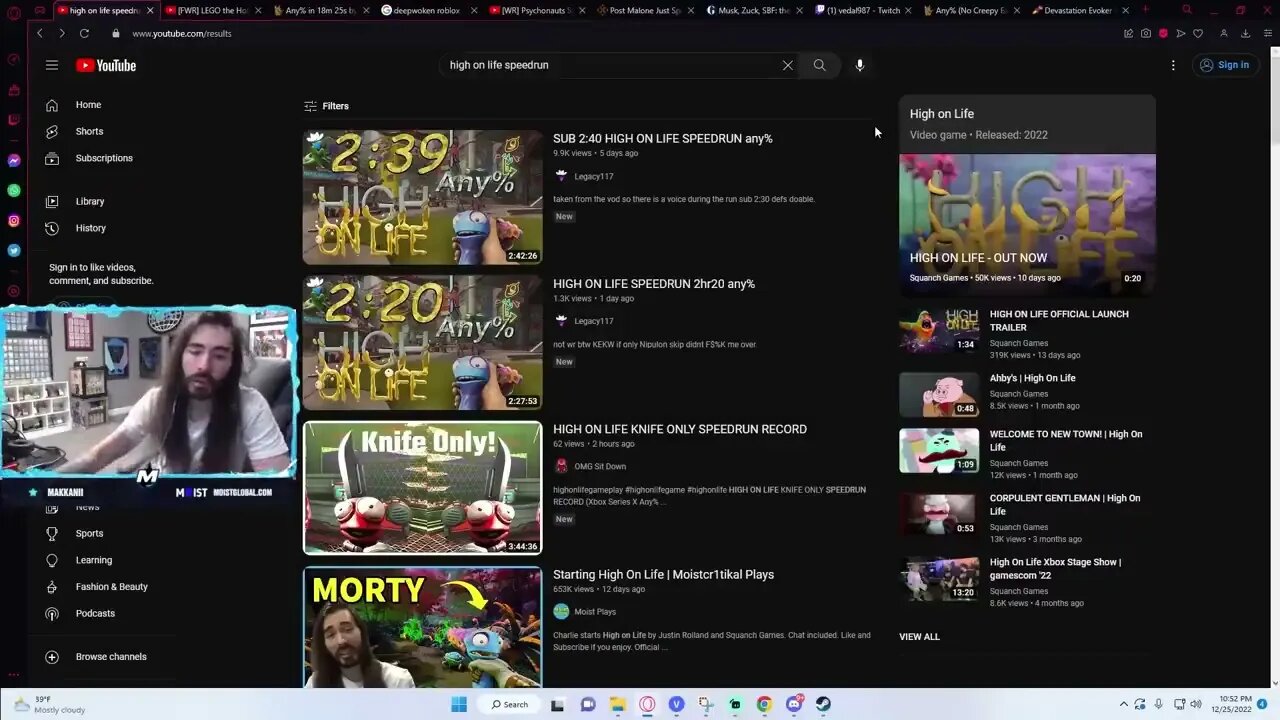
Task: Switch to 'Post Malone Just Sp' tab
Action: pos(645,10)
